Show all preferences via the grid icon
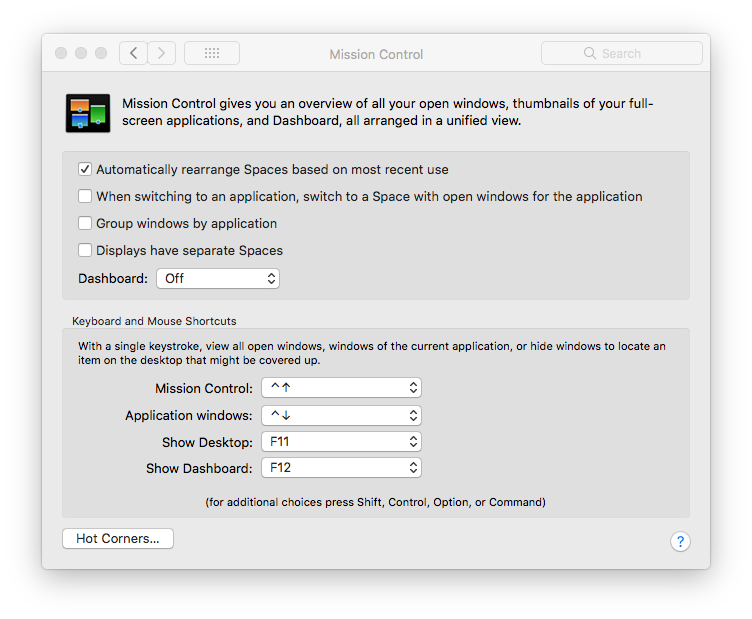Image resolution: width=752 pixels, height=619 pixels. pos(212,53)
